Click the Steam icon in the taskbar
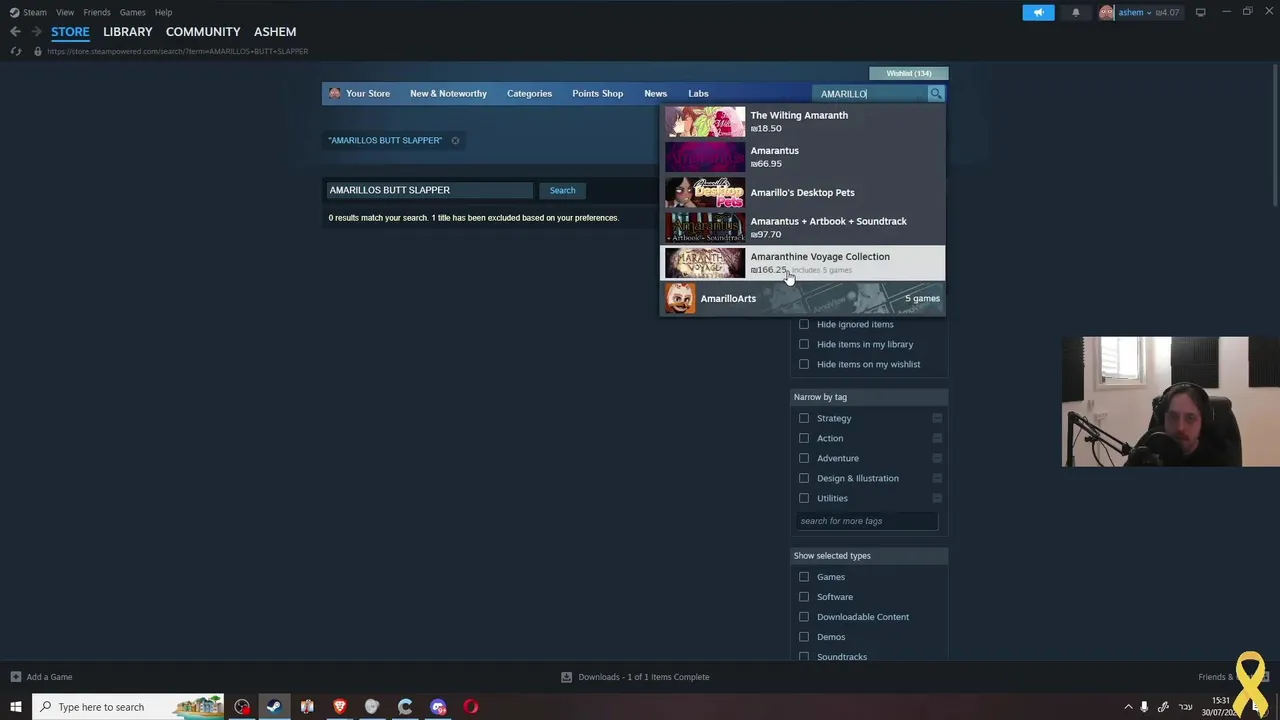Screen dimensions: 1280x720 pos(274,707)
